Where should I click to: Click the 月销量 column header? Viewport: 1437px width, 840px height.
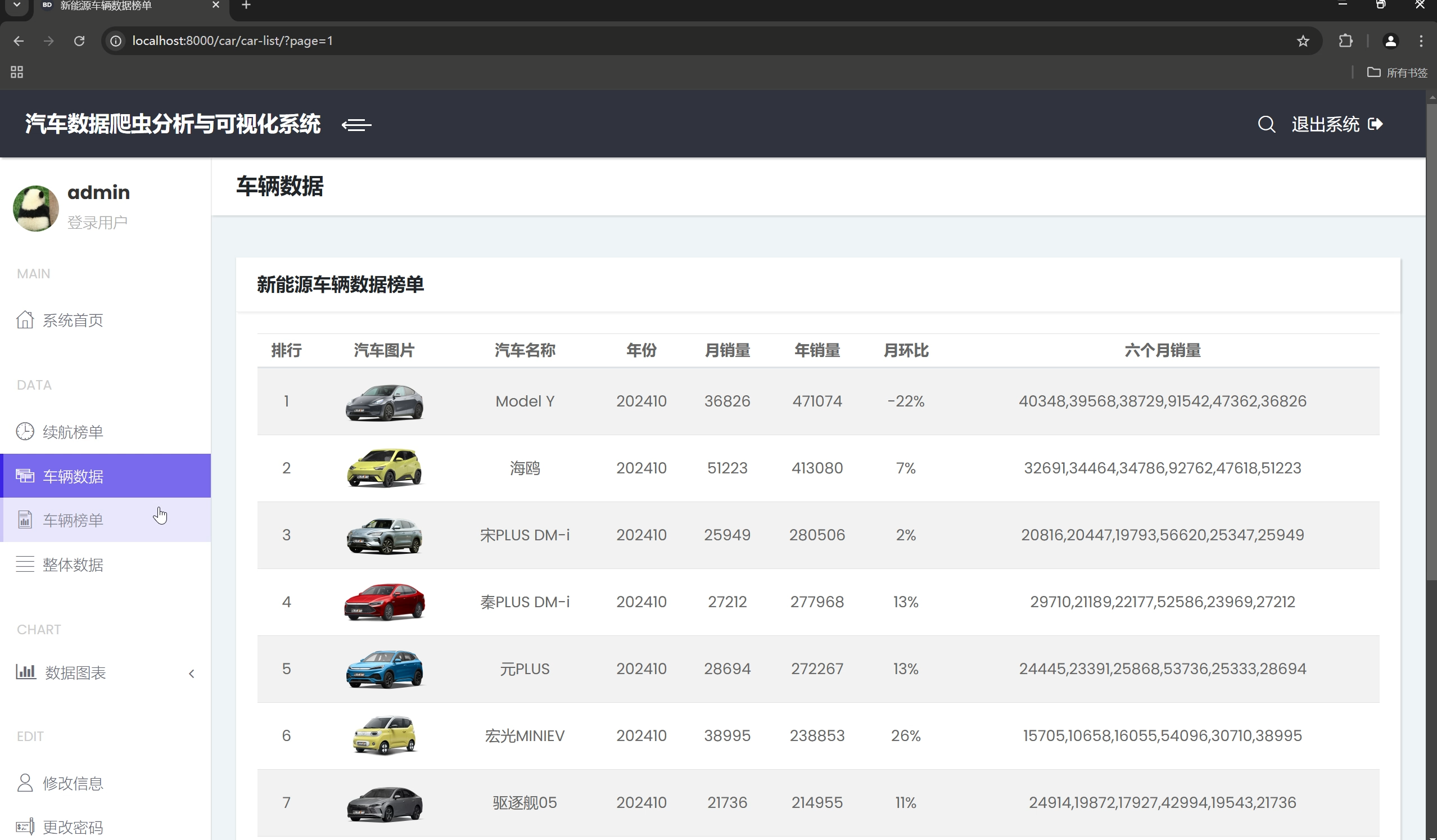click(727, 350)
